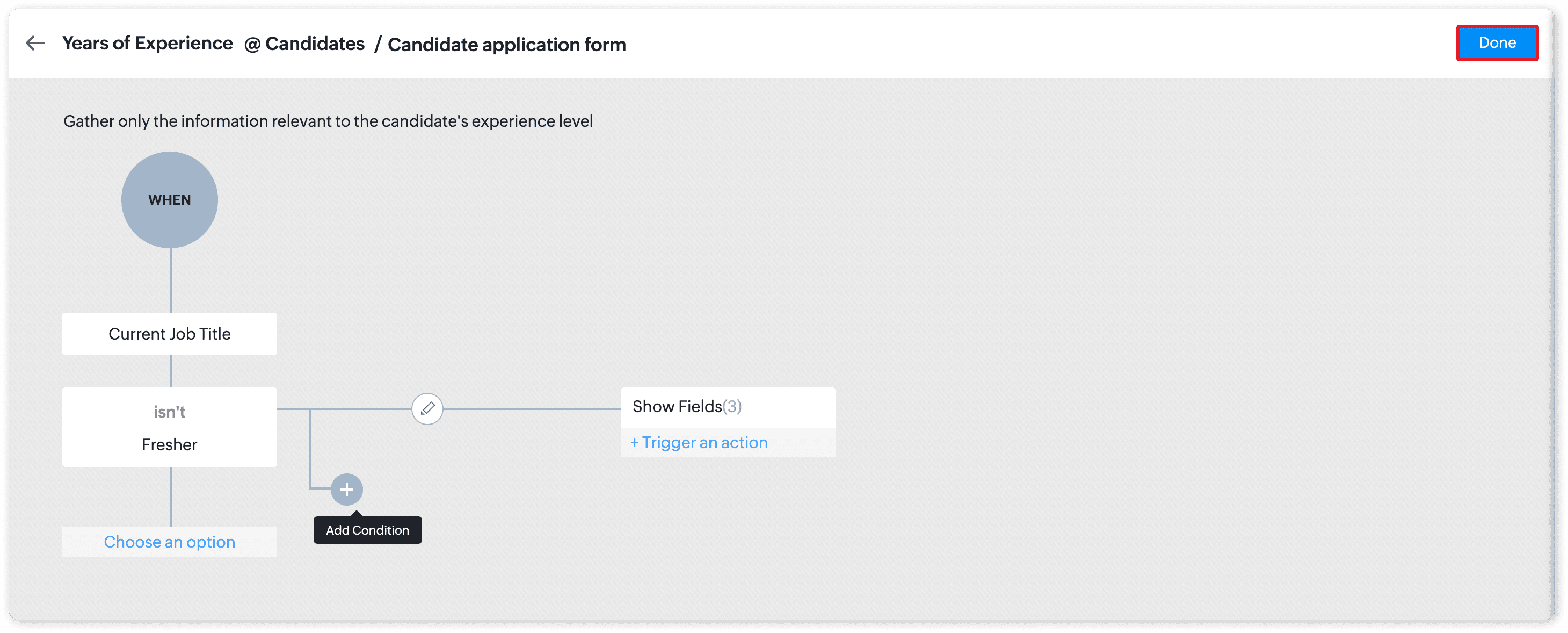Open the Trigger an action link
1568x633 pixels.
pyautogui.click(x=705, y=443)
